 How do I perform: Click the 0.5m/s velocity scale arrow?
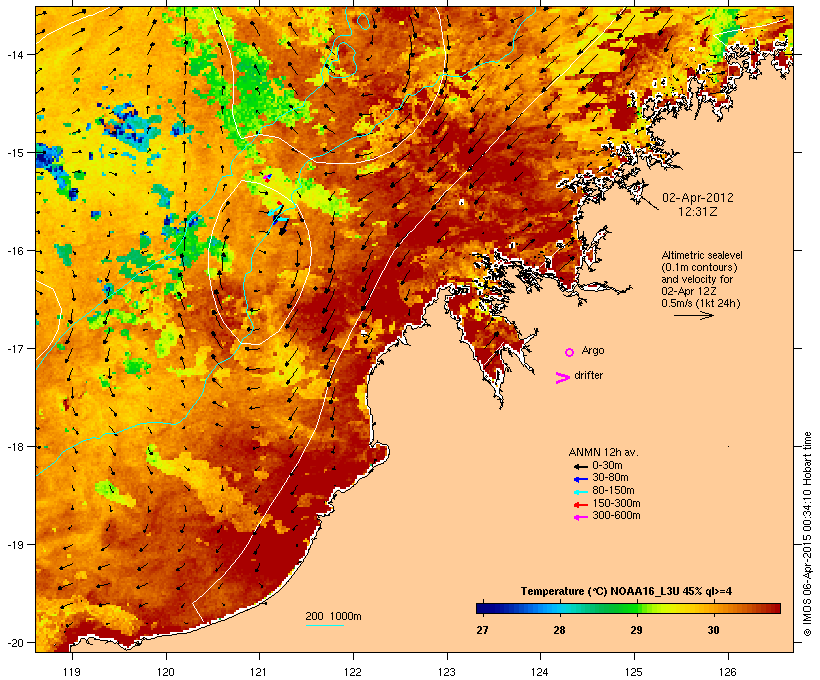(693, 315)
